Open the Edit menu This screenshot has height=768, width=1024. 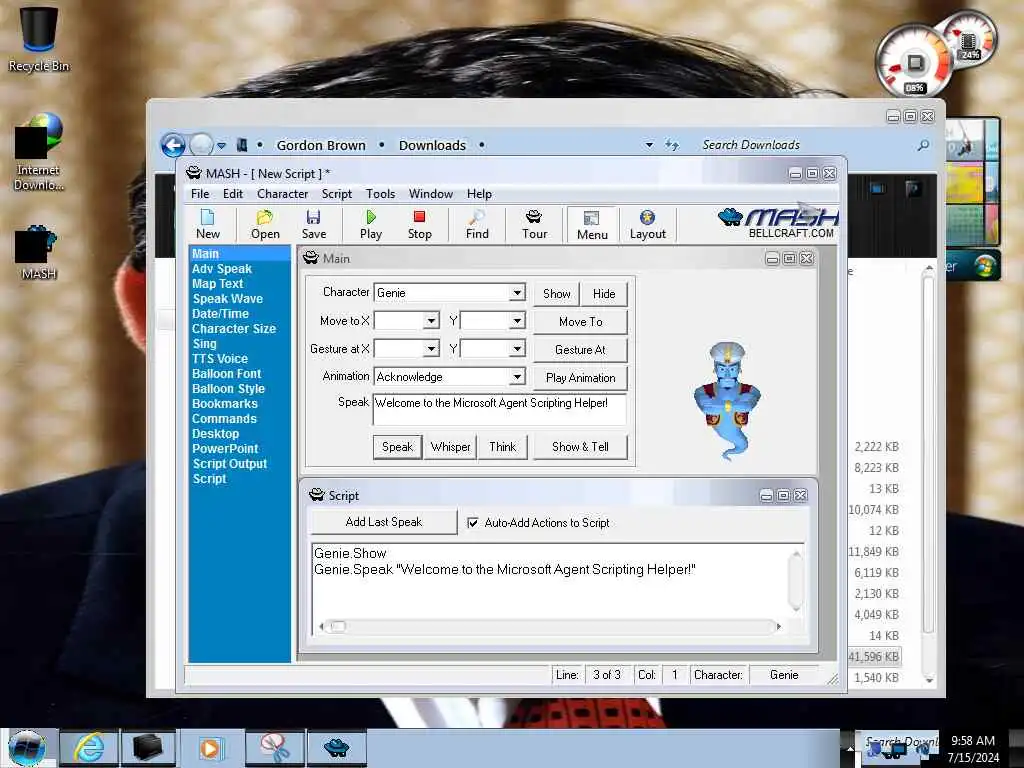[232, 194]
